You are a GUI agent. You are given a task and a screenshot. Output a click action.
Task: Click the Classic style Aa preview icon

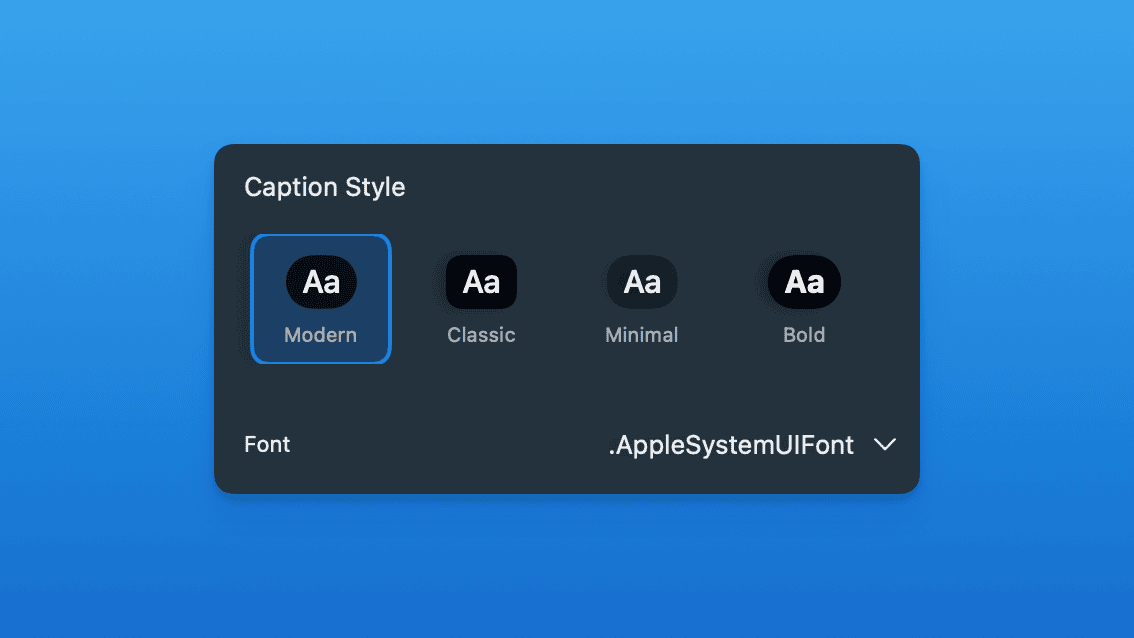point(481,282)
